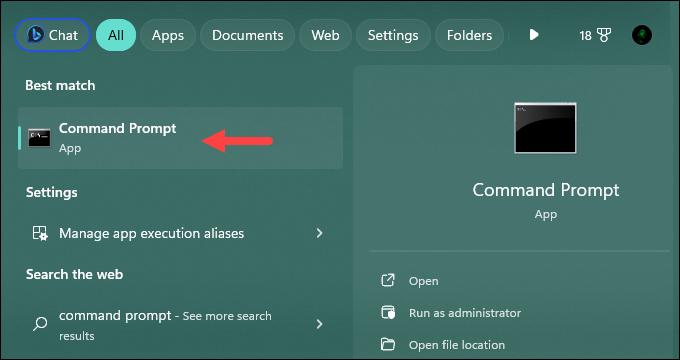Click the Command Prompt title in preview pane
This screenshot has height=360, width=680.
point(546,190)
